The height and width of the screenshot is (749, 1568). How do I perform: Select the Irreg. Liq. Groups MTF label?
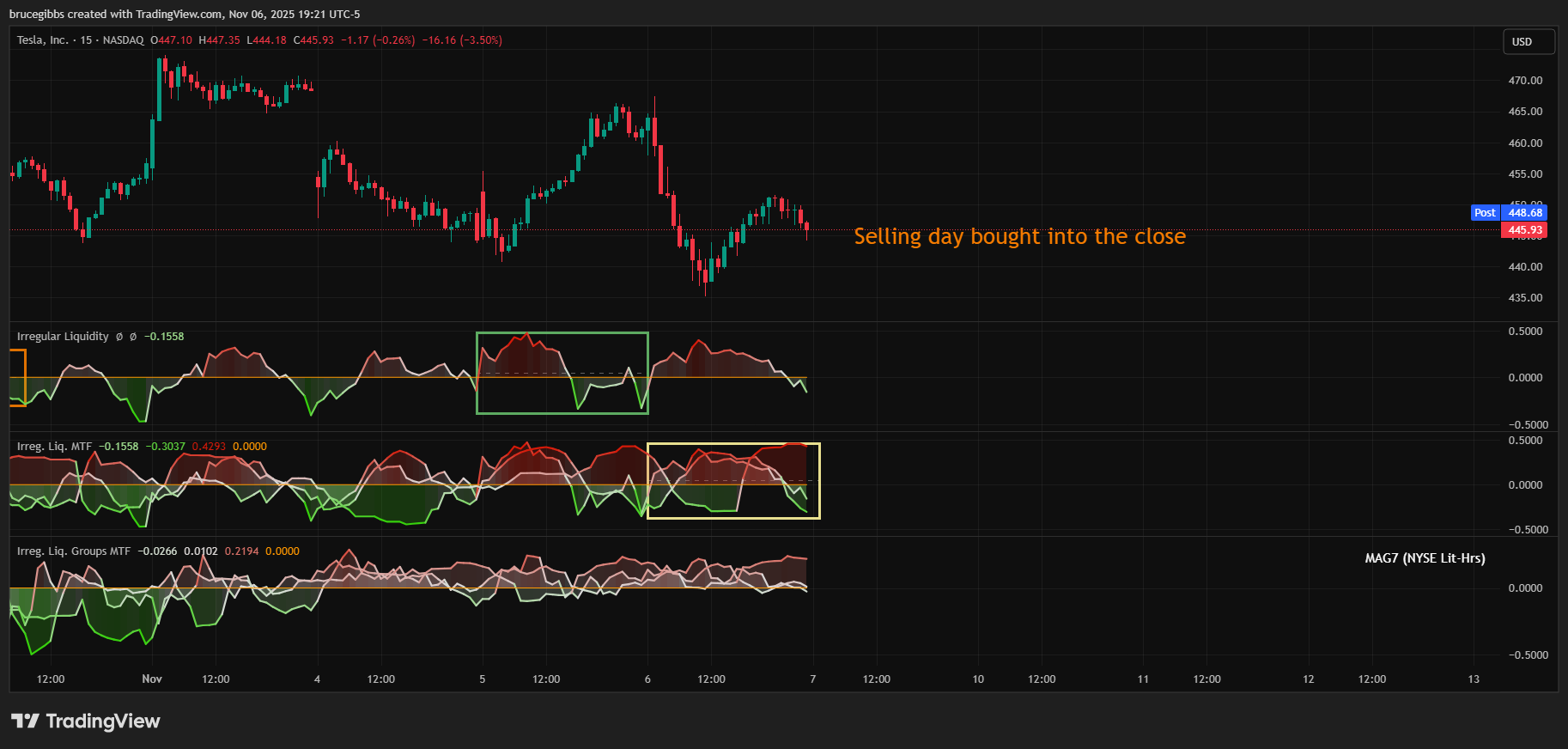[74, 551]
